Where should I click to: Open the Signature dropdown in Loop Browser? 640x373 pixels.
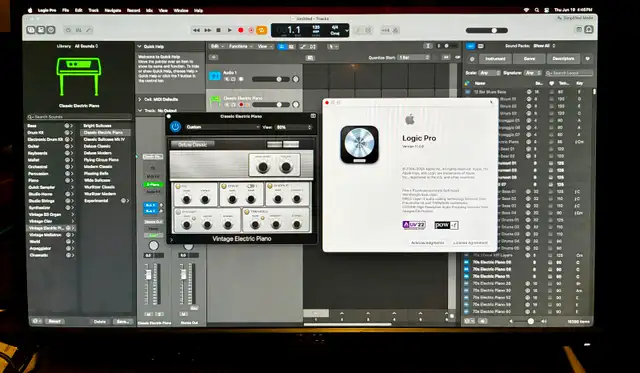533,73
